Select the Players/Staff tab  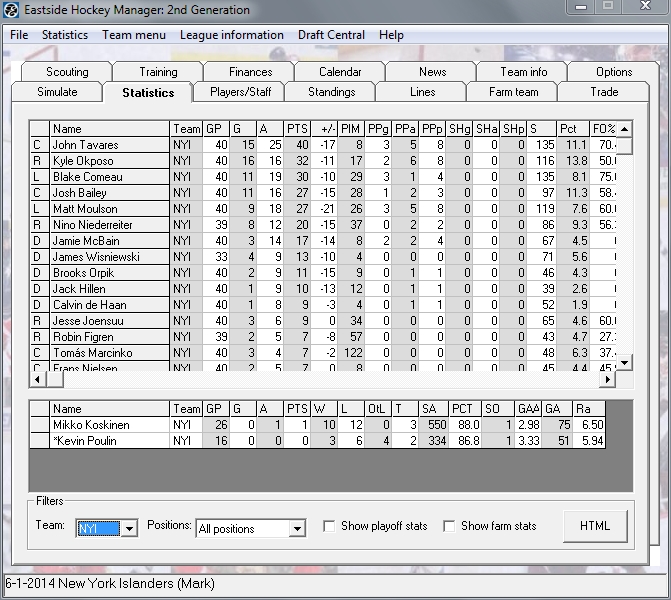(240, 92)
